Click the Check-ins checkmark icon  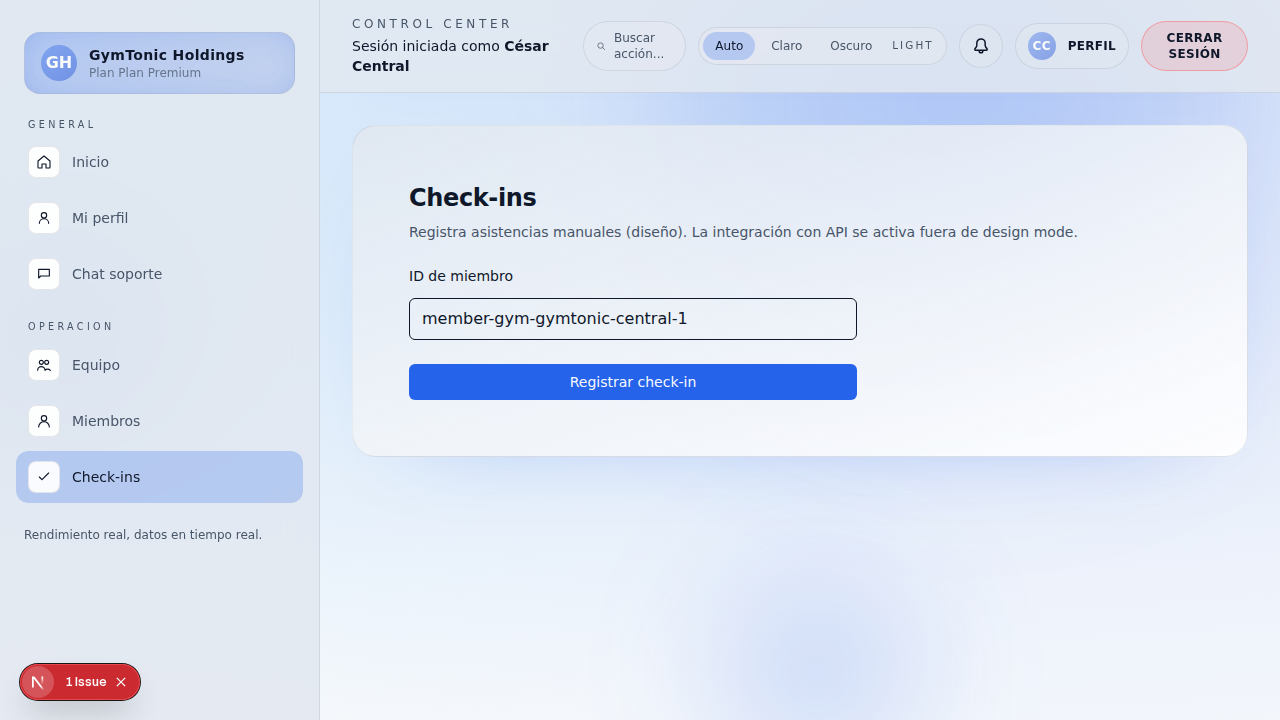pos(44,477)
